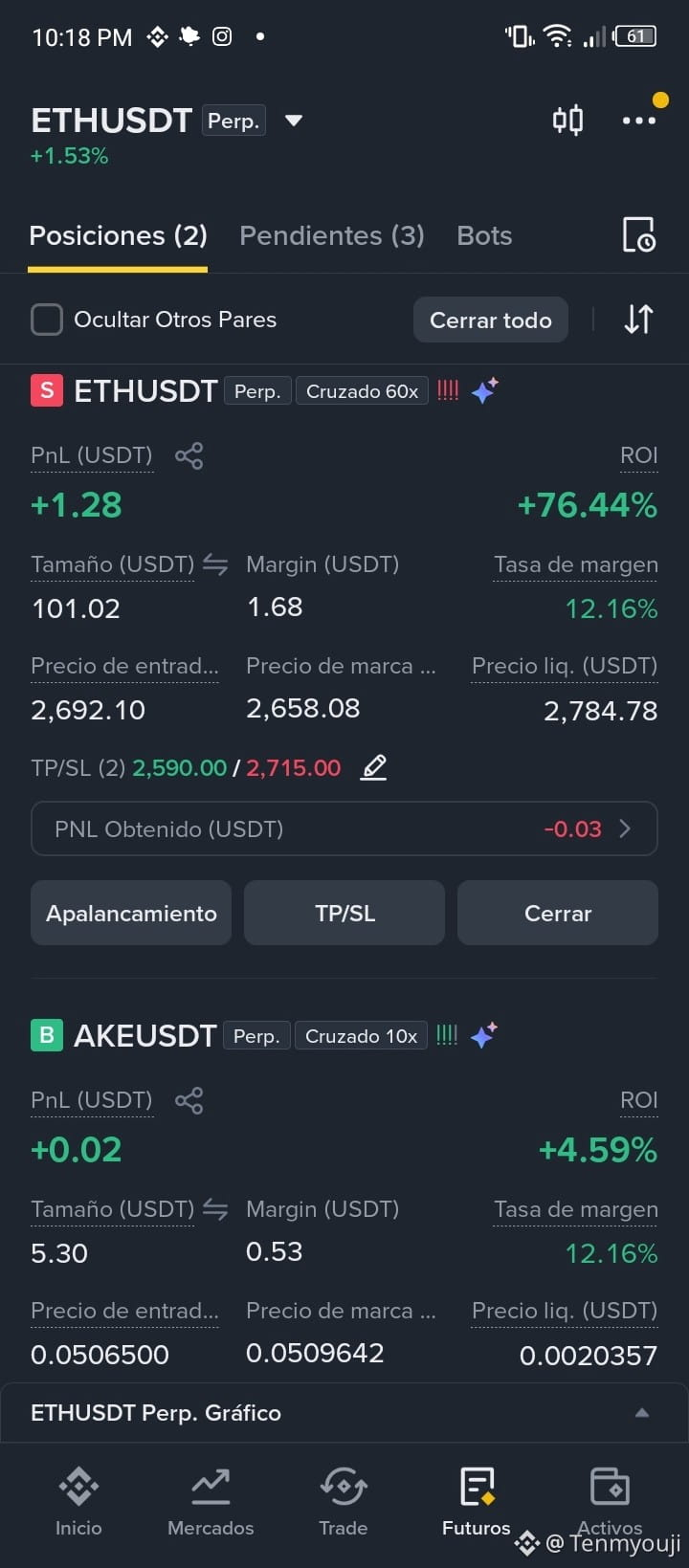Tap the Apalancamiento button
689x1568 pixels.
pyautogui.click(x=131, y=913)
